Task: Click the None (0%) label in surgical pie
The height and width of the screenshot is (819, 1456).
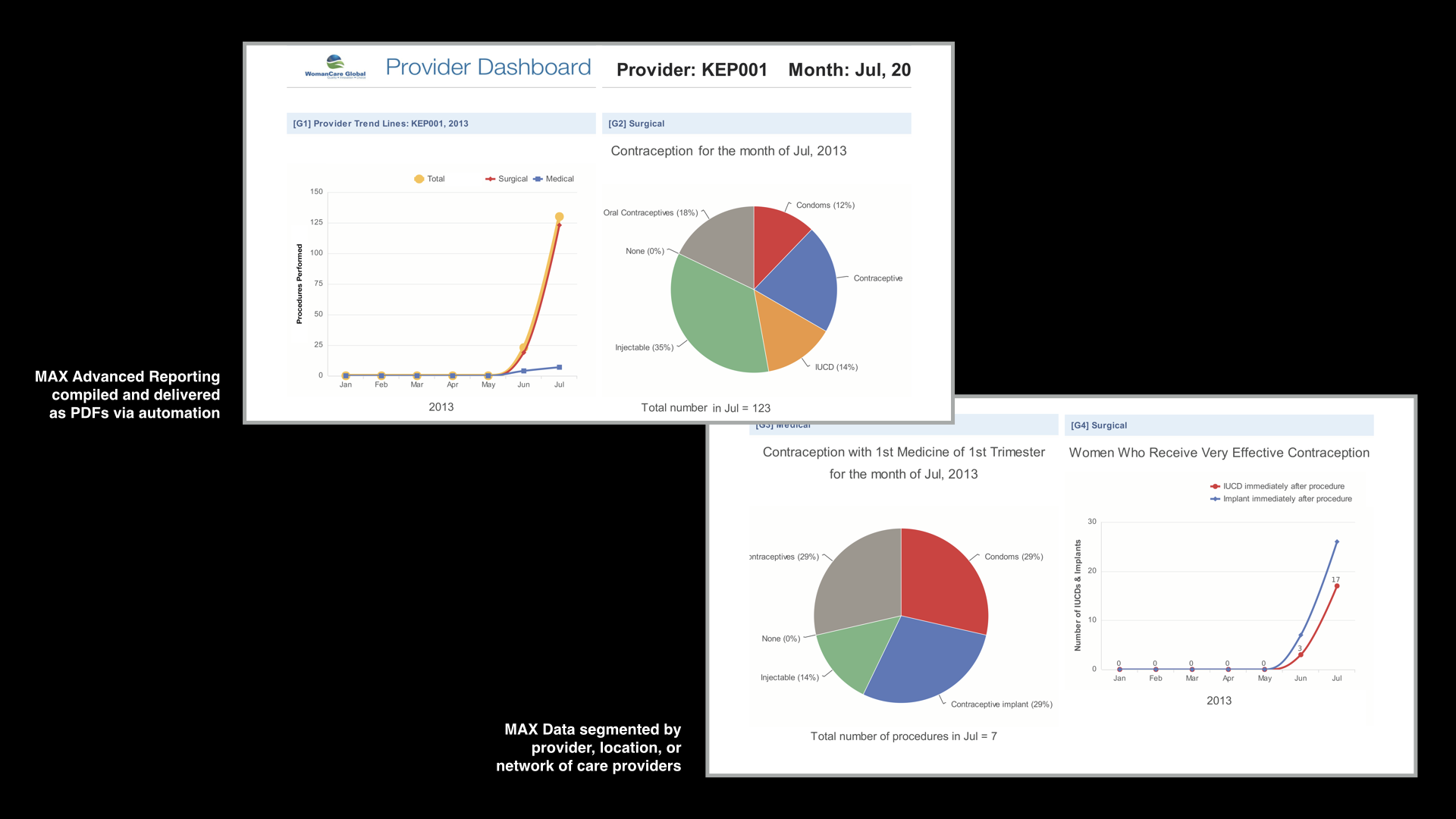Action: click(x=645, y=252)
